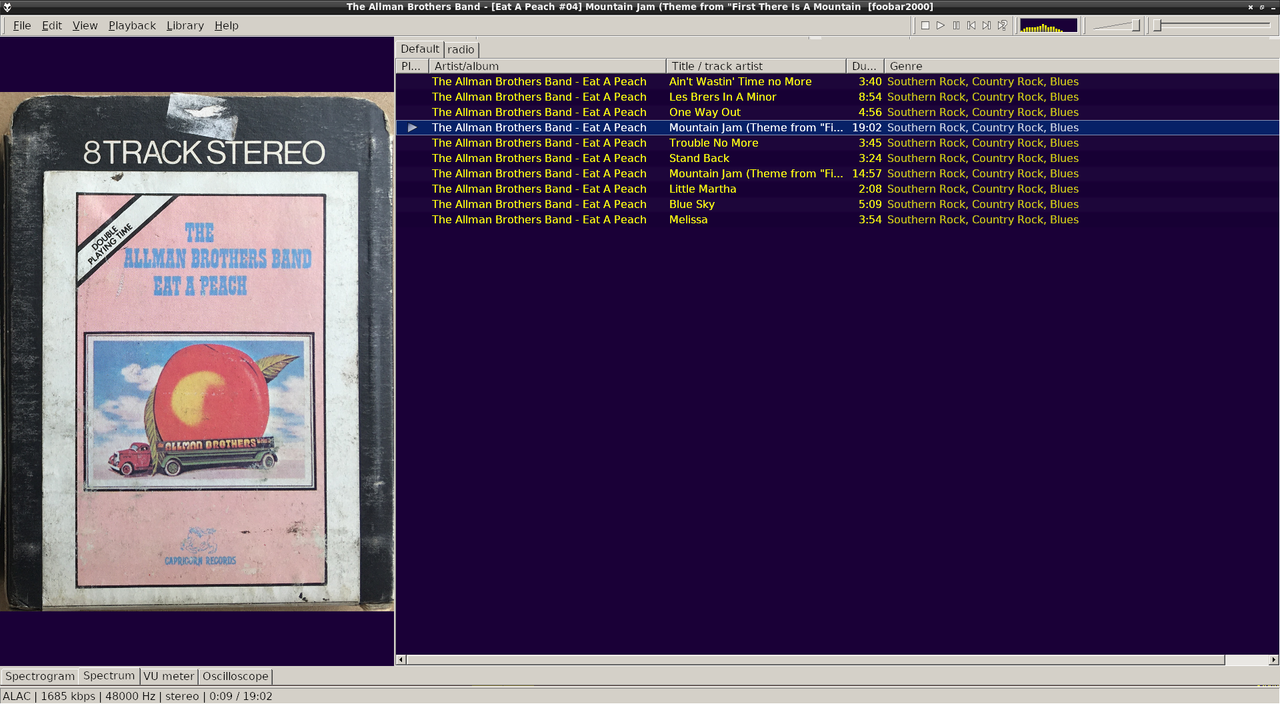Click genre cell of Melissa row
The height and width of the screenshot is (704, 1280).
(983, 220)
